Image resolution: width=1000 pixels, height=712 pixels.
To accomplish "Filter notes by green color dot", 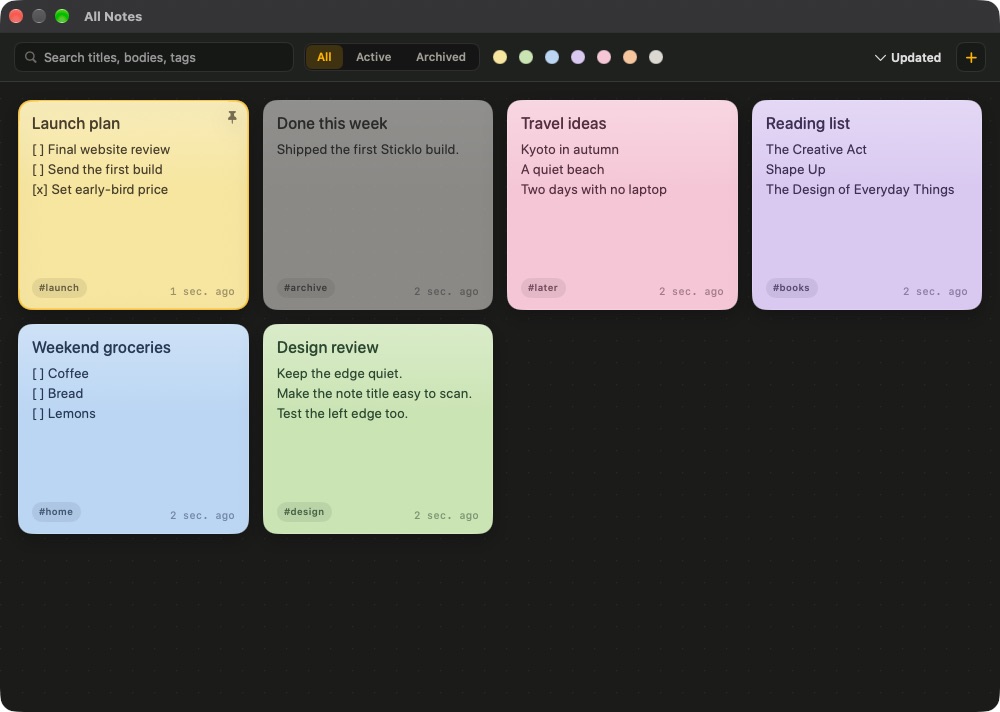I will tap(526, 57).
